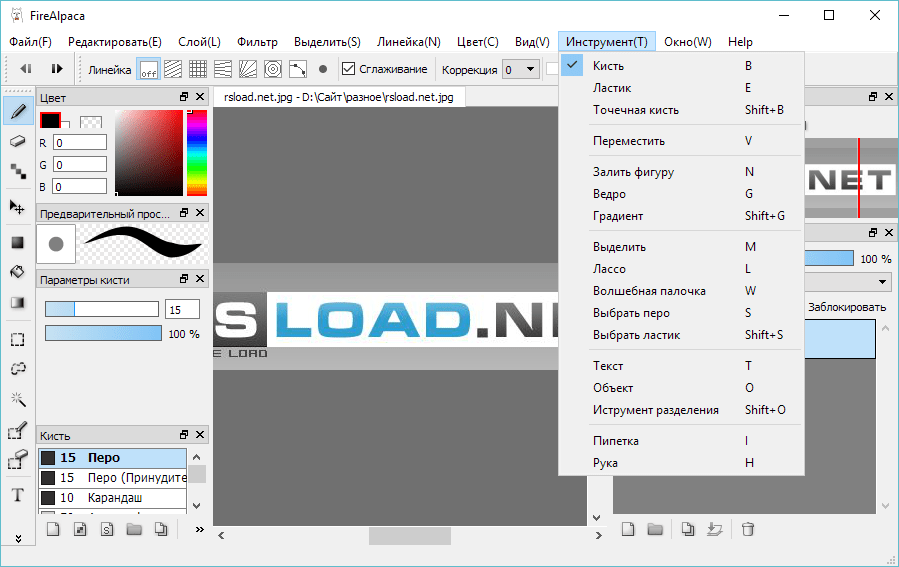Expand hidden tools at bottom of toolbar

click(x=18, y=538)
